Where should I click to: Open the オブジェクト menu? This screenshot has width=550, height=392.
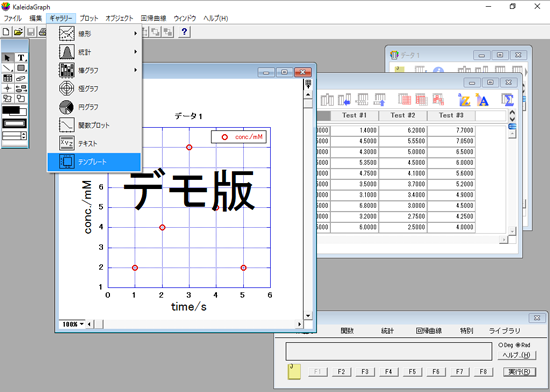coord(119,18)
